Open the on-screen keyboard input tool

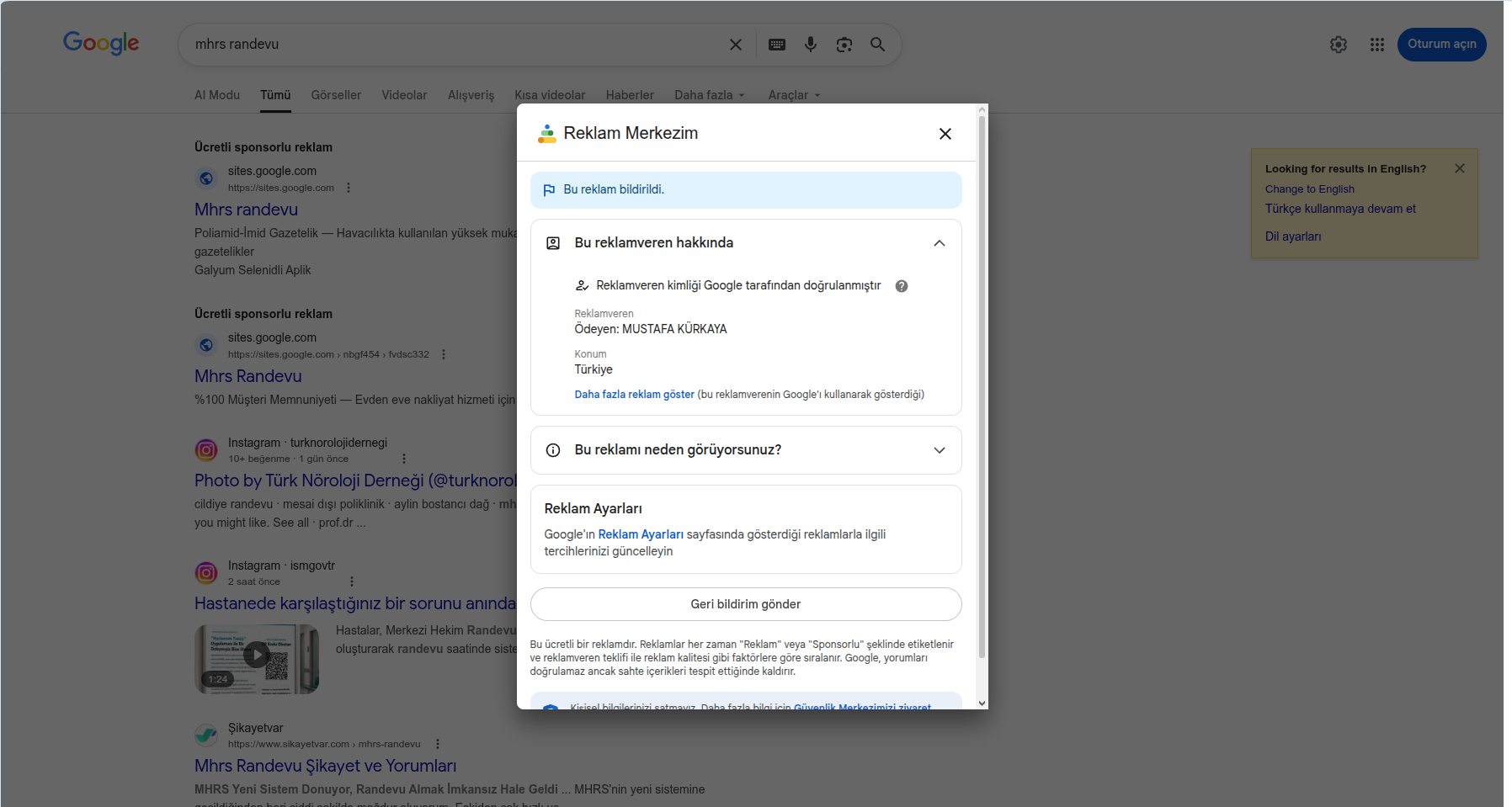777,45
